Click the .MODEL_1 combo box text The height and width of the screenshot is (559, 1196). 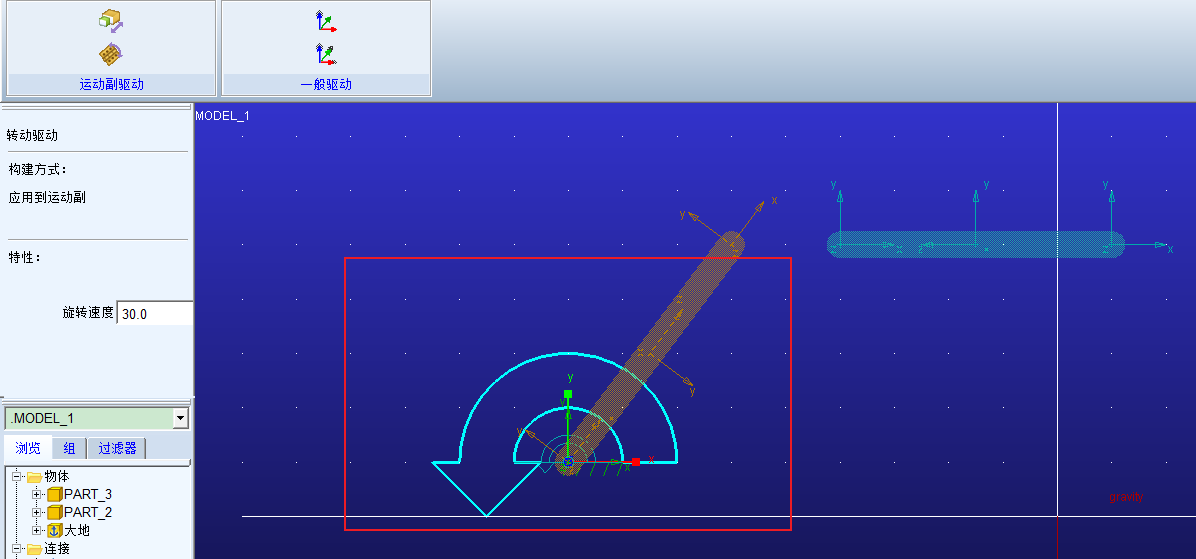(x=43, y=419)
